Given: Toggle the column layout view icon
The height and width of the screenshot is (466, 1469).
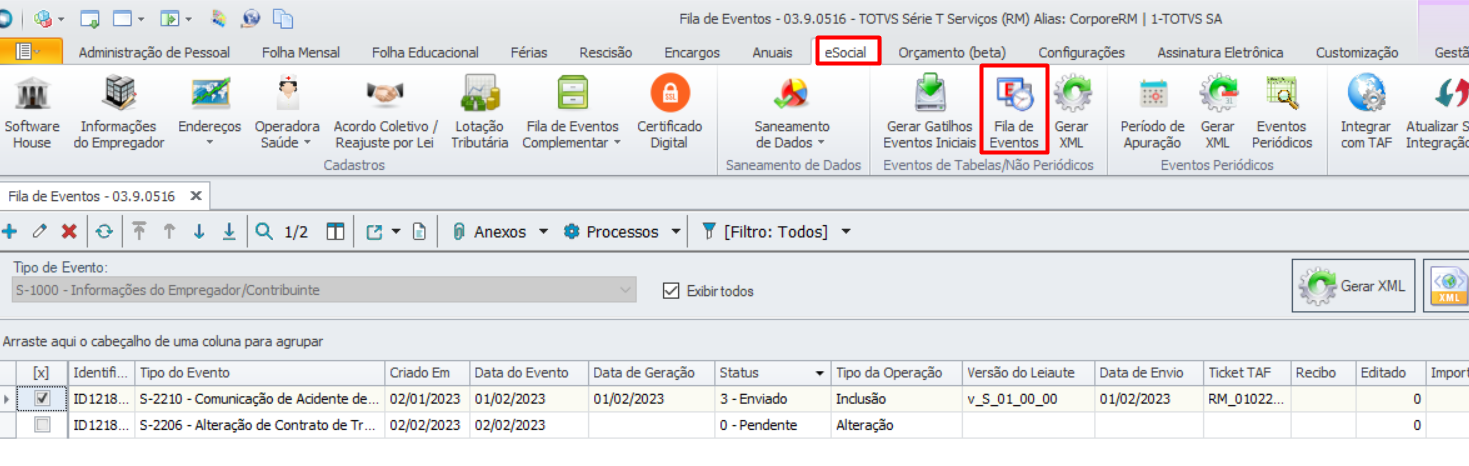Looking at the screenshot, I should pyautogui.click(x=336, y=232).
